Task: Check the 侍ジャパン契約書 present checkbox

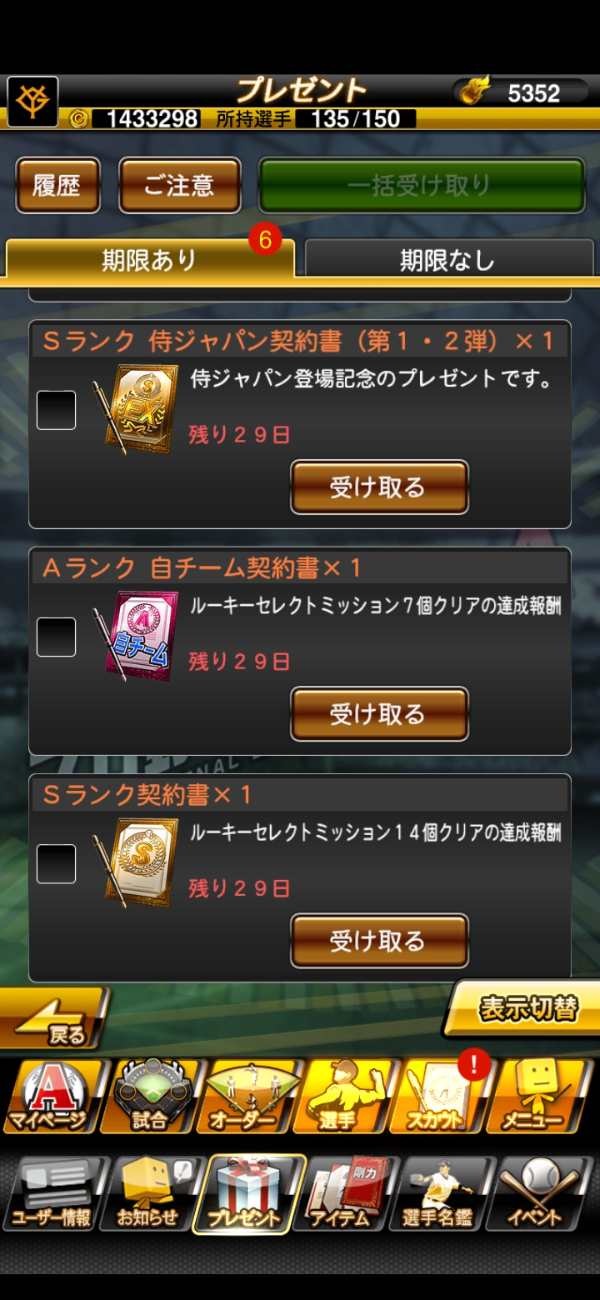Action: [x=56, y=410]
